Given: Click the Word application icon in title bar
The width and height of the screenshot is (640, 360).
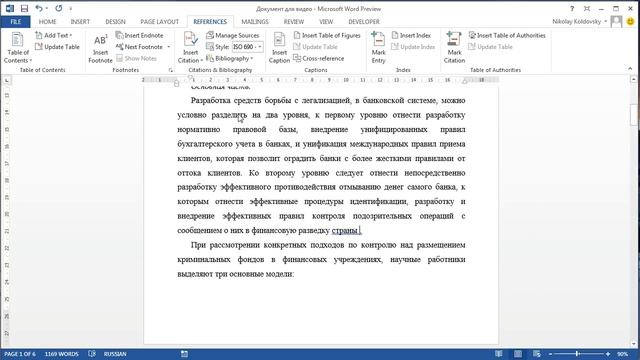Looking at the screenshot, I should [x=10, y=8].
